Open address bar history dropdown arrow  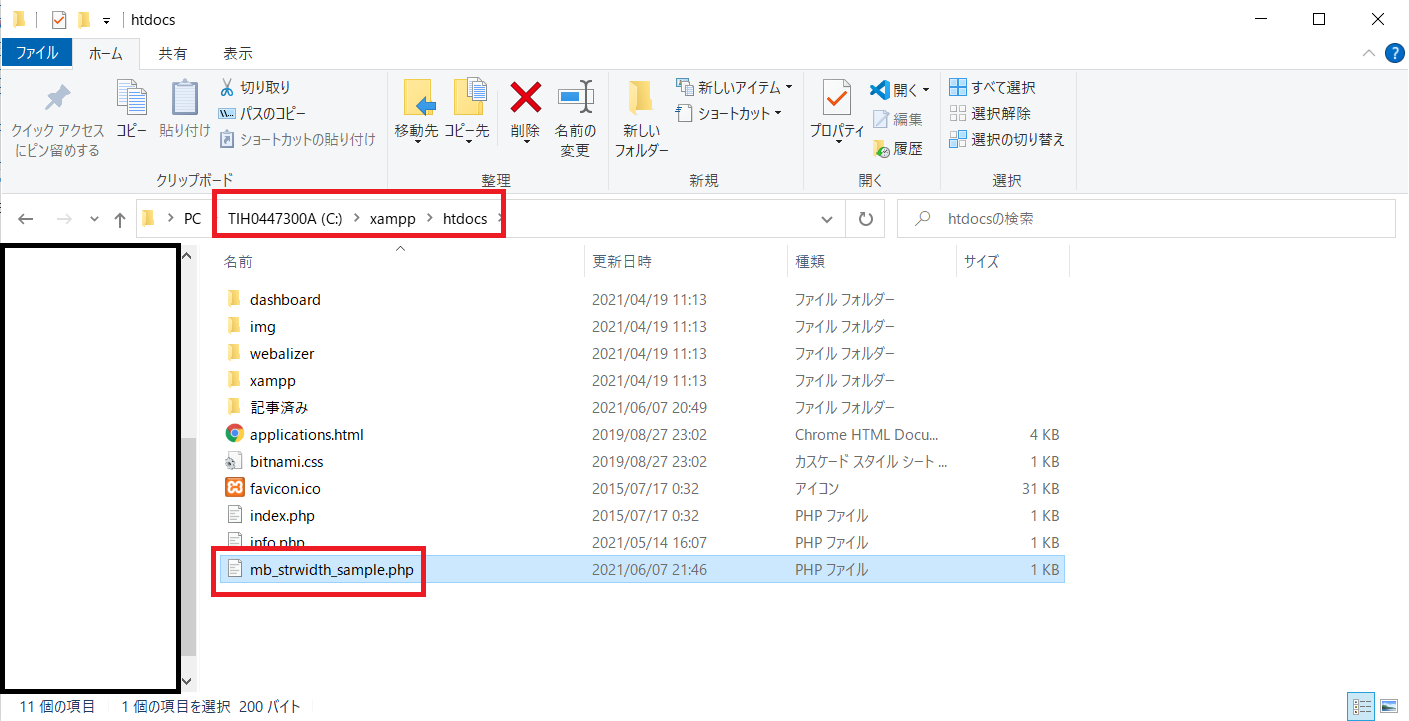(827, 219)
